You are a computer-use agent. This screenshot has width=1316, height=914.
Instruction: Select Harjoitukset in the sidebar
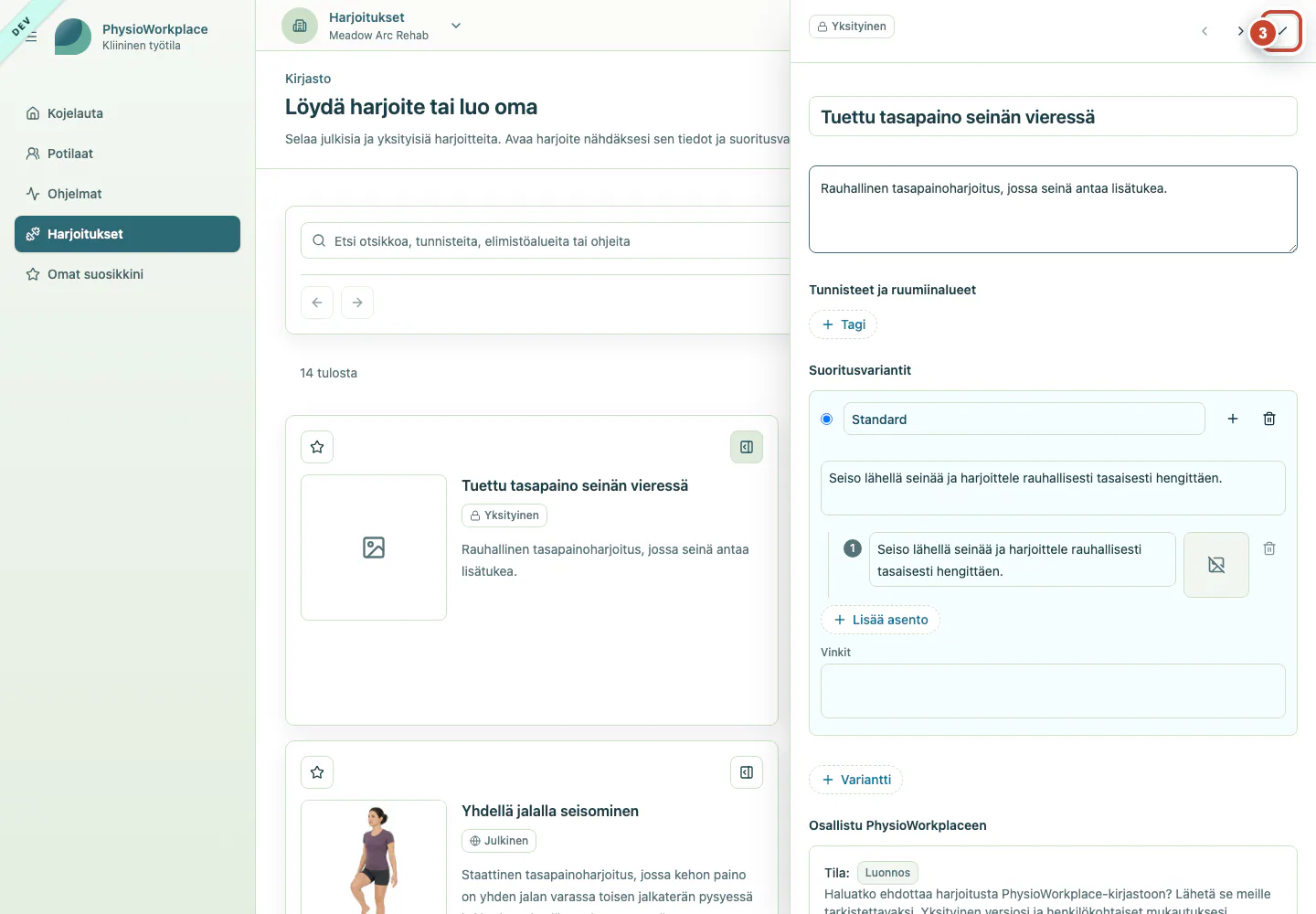pos(127,234)
